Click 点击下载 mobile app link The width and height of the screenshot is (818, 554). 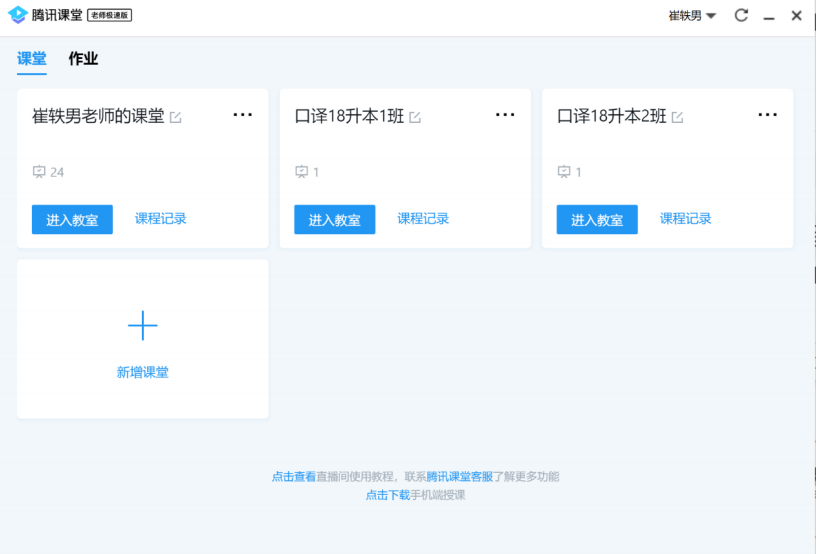point(387,495)
